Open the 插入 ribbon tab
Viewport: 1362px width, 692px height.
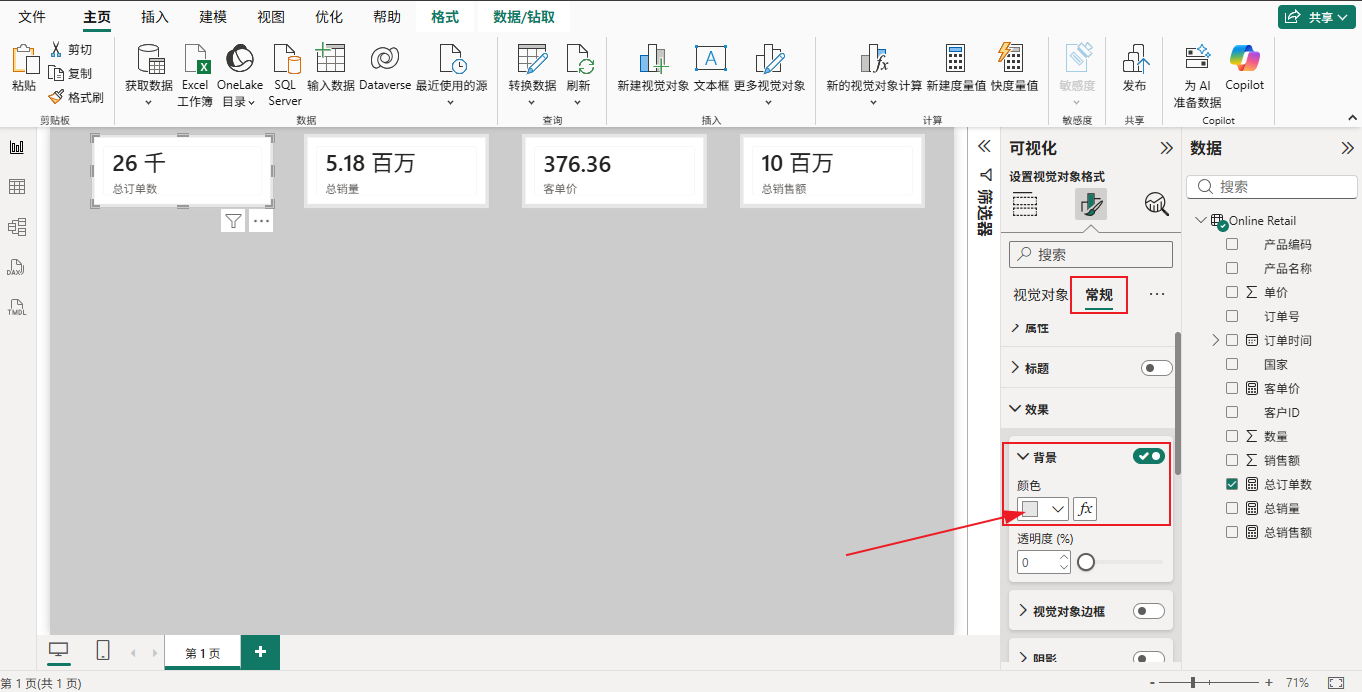tap(155, 17)
